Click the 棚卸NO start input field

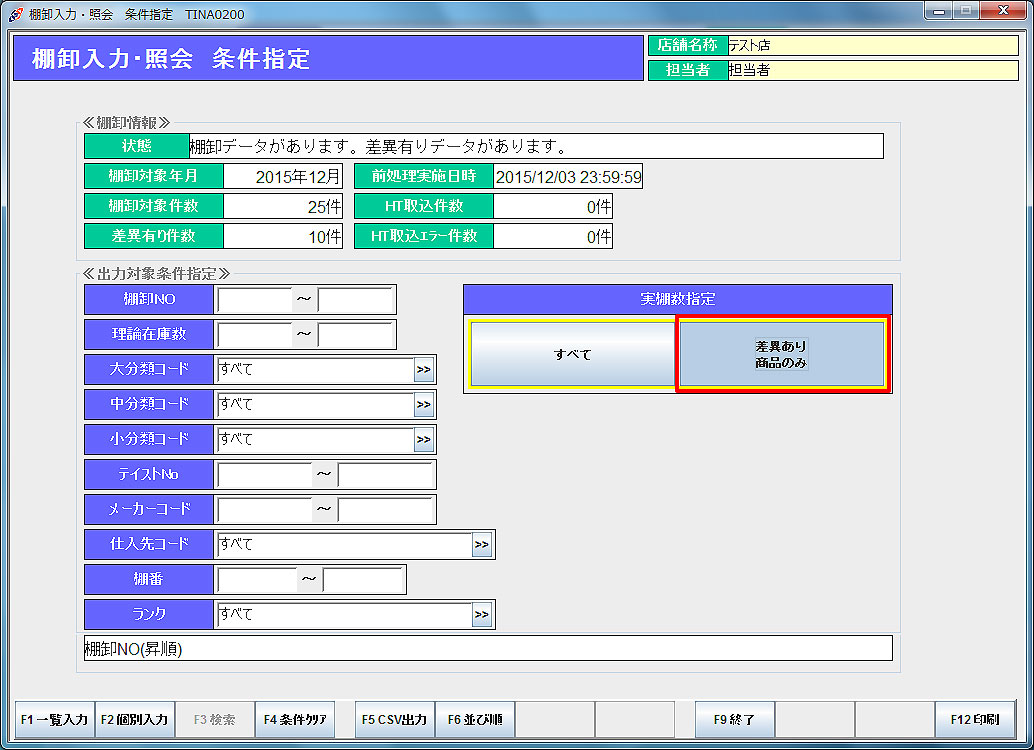[x=254, y=300]
